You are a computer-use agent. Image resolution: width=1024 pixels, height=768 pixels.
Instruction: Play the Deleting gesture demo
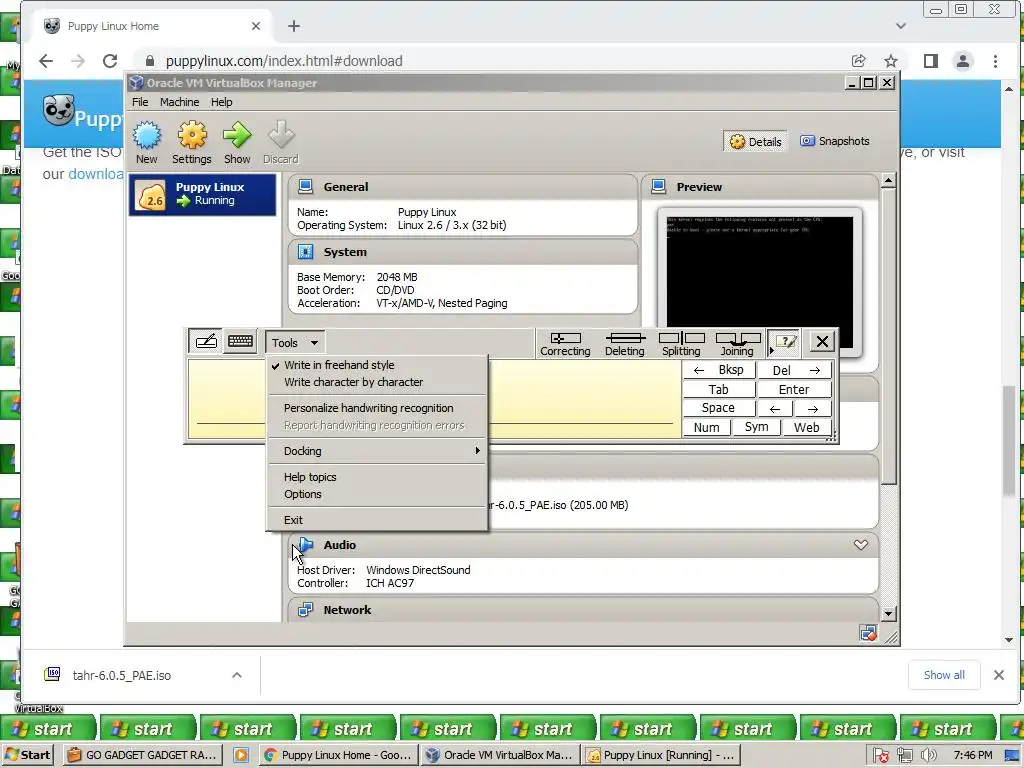pos(625,344)
